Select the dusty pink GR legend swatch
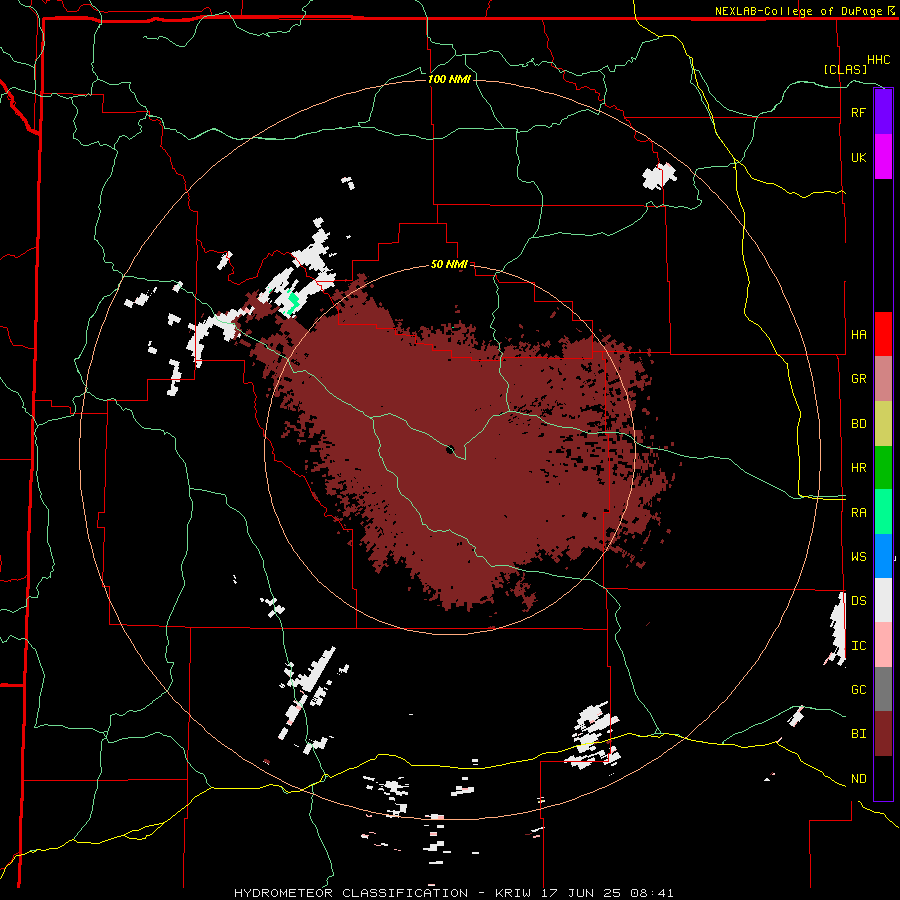Image resolution: width=900 pixels, height=900 pixels. [883, 378]
